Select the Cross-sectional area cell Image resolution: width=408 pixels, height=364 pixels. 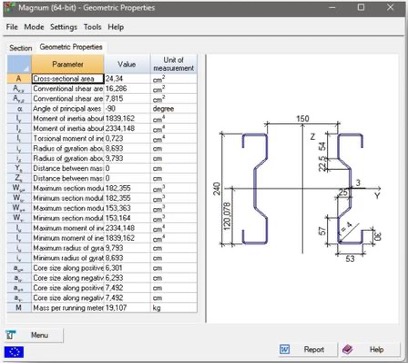pos(68,79)
